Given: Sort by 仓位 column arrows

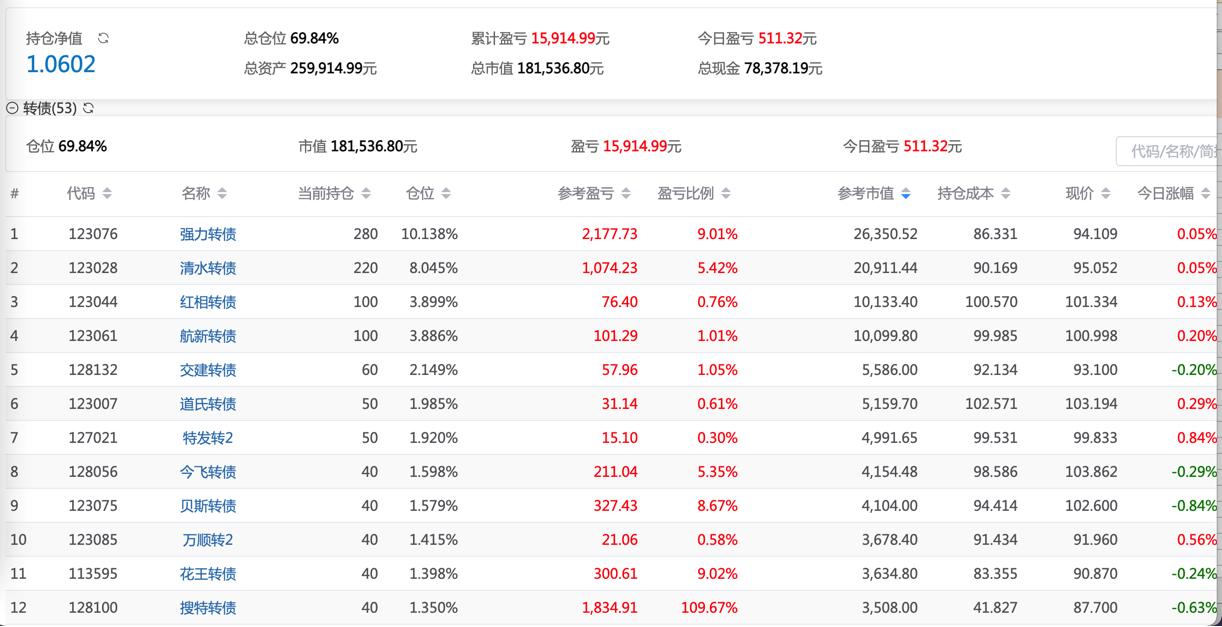Looking at the screenshot, I should coord(446,193).
